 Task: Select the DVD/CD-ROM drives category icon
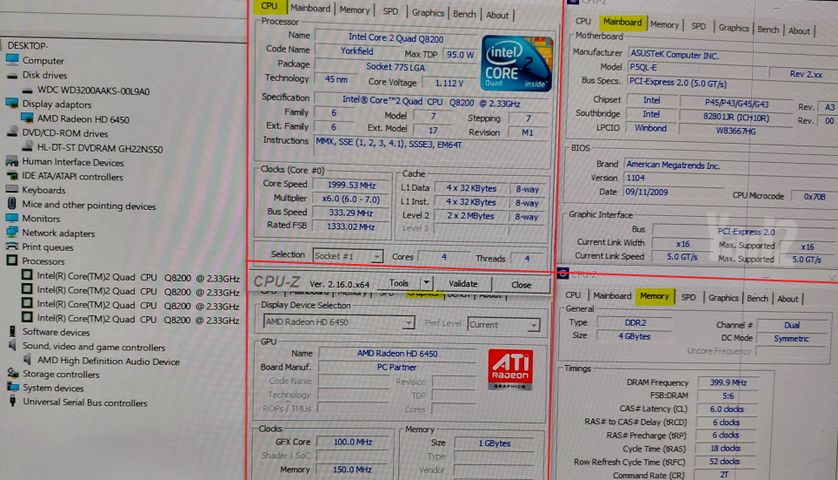pos(12,133)
